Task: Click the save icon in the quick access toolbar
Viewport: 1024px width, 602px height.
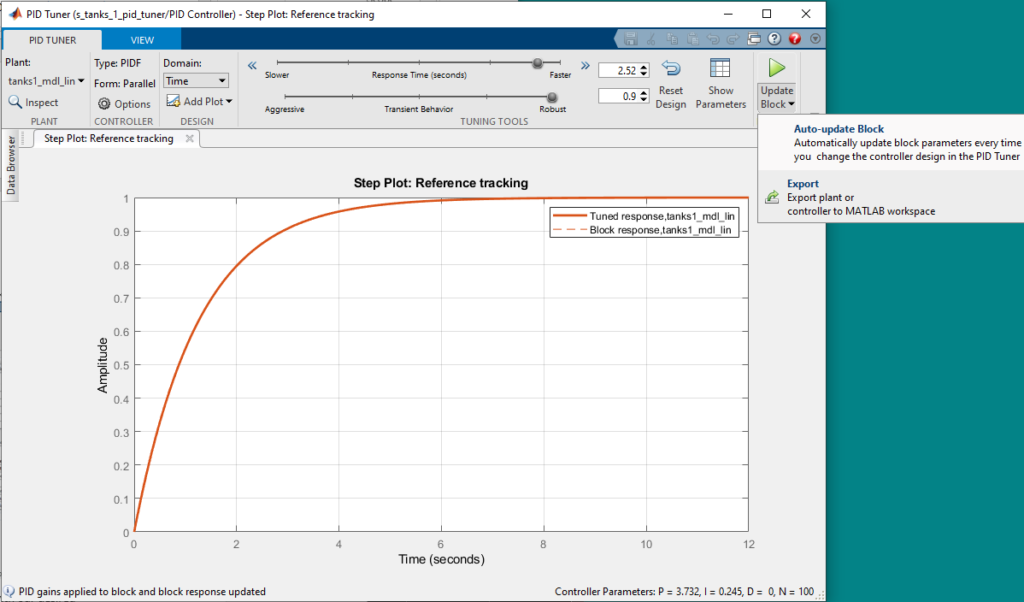Action: [x=630, y=38]
